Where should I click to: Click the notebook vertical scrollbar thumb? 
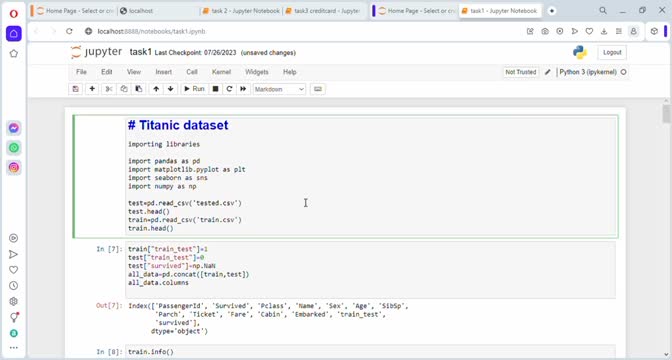coord(666,114)
